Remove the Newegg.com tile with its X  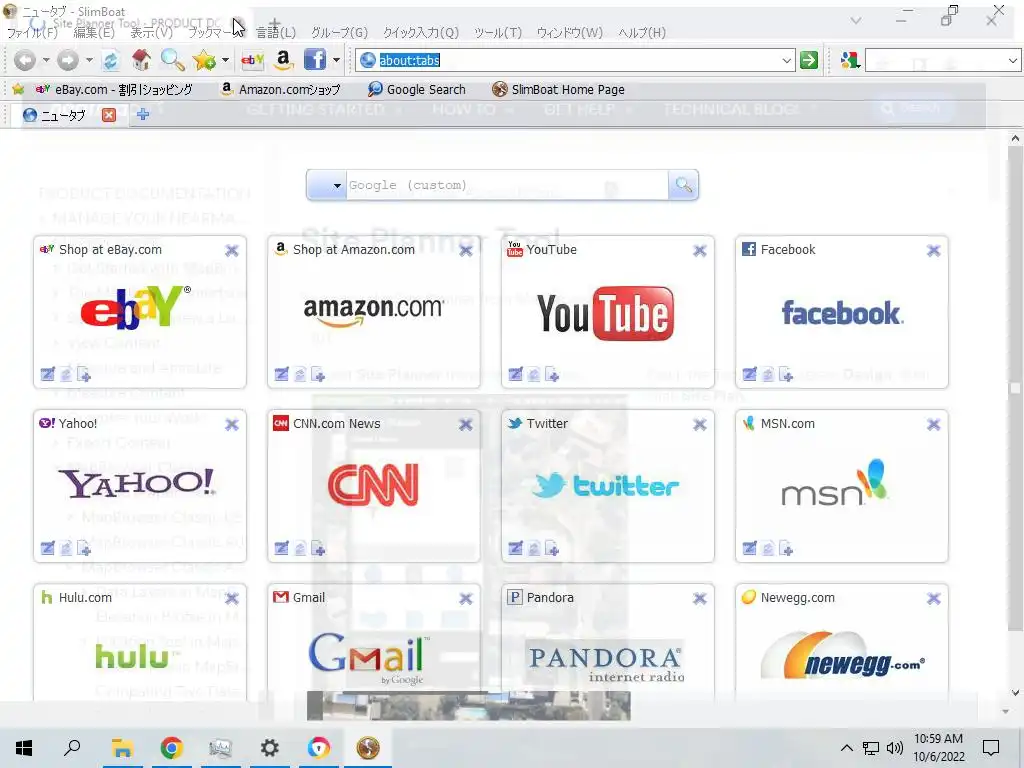934,599
